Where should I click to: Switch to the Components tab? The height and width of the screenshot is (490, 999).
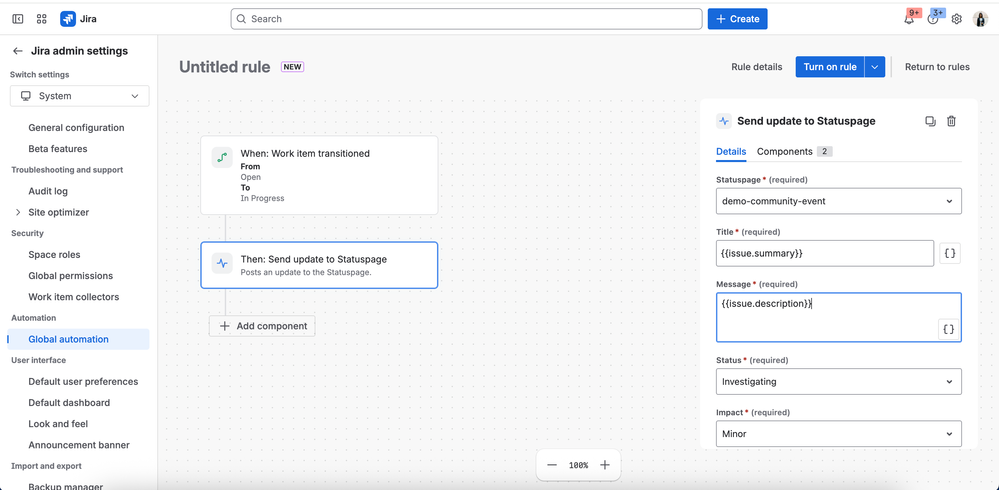(794, 152)
